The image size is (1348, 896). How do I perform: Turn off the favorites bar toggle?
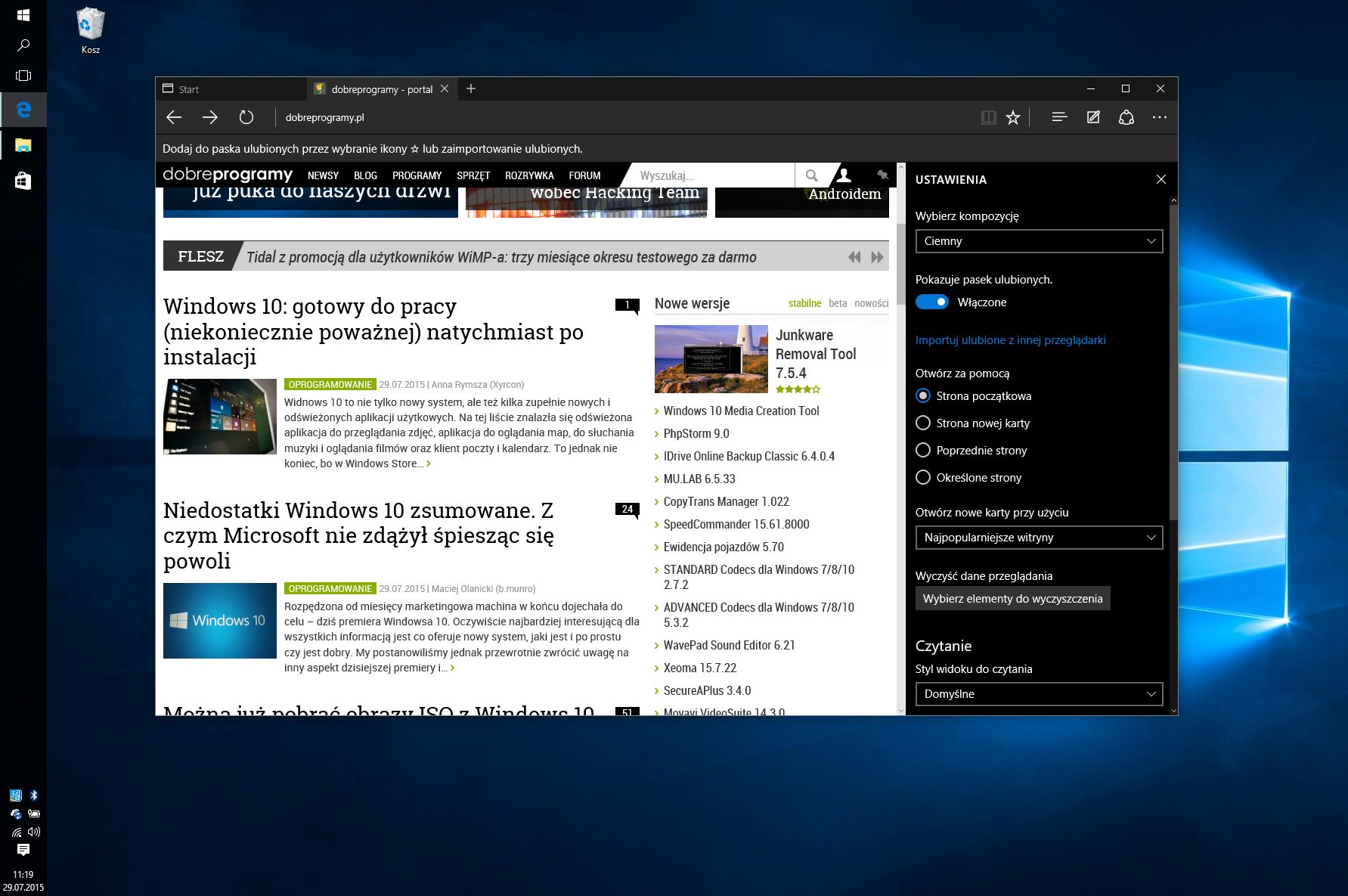pyautogui.click(x=931, y=302)
